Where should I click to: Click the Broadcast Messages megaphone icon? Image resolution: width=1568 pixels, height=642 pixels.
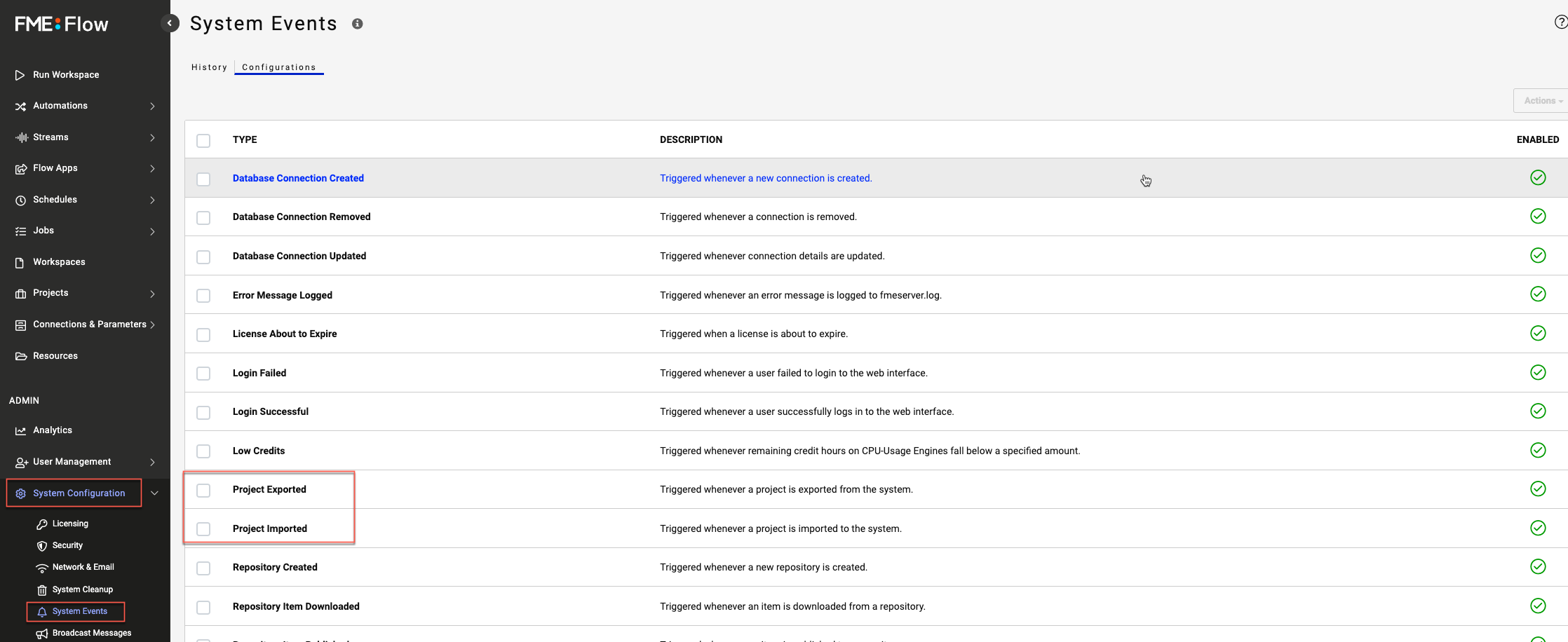42,634
